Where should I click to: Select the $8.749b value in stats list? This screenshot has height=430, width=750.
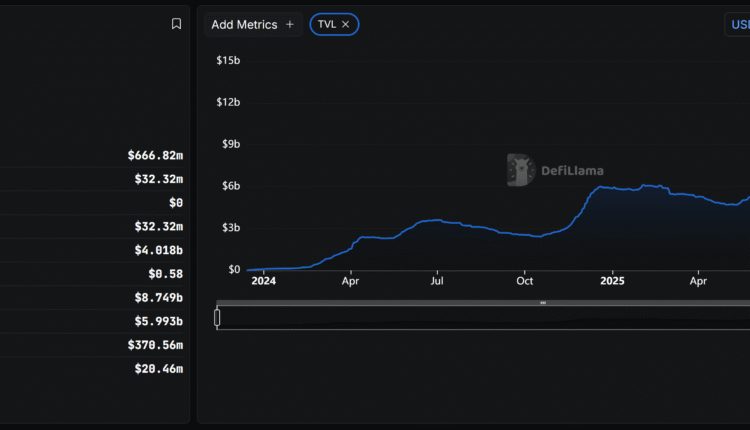pos(159,297)
